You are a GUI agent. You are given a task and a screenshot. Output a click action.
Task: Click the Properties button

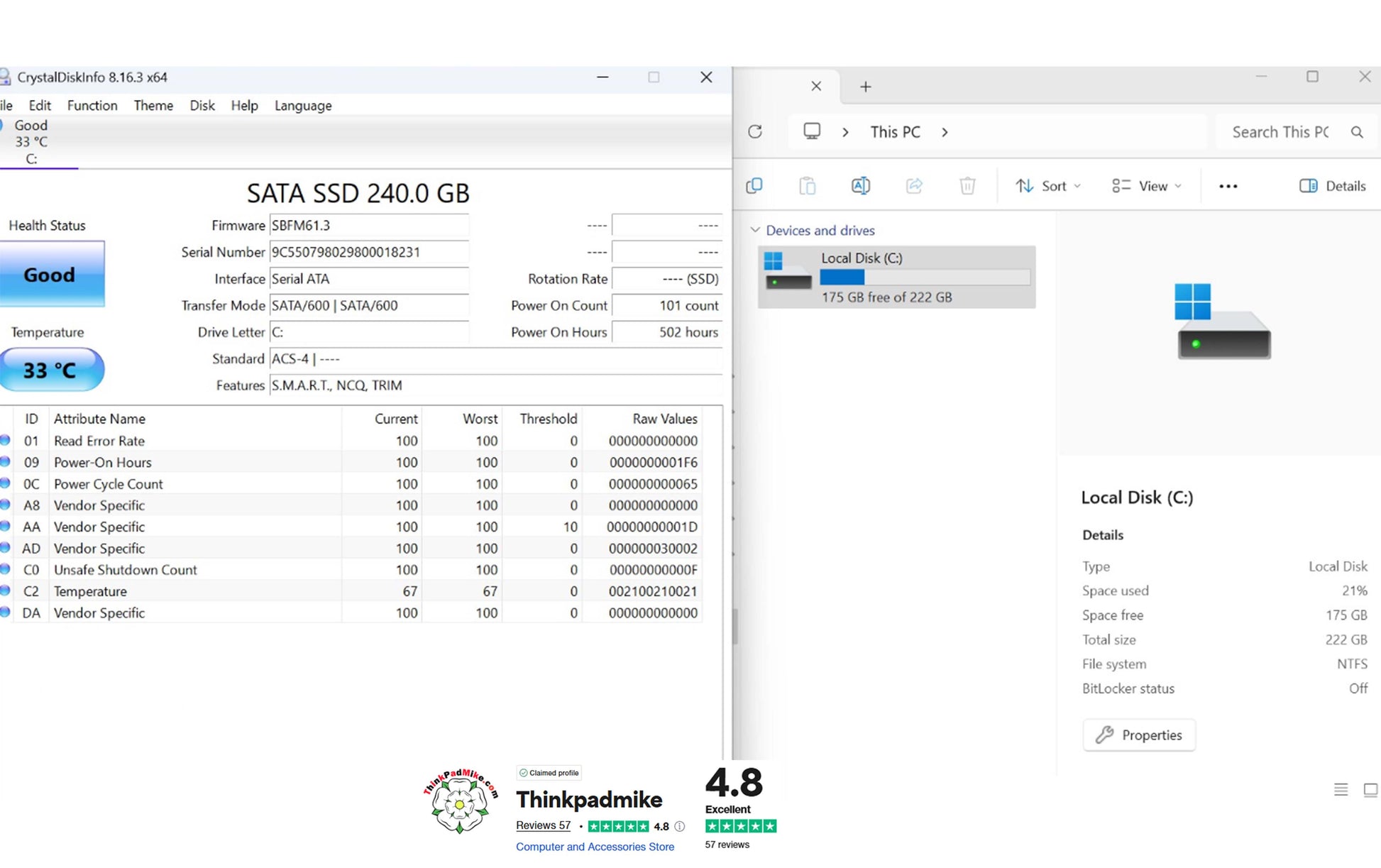pyautogui.click(x=1139, y=735)
